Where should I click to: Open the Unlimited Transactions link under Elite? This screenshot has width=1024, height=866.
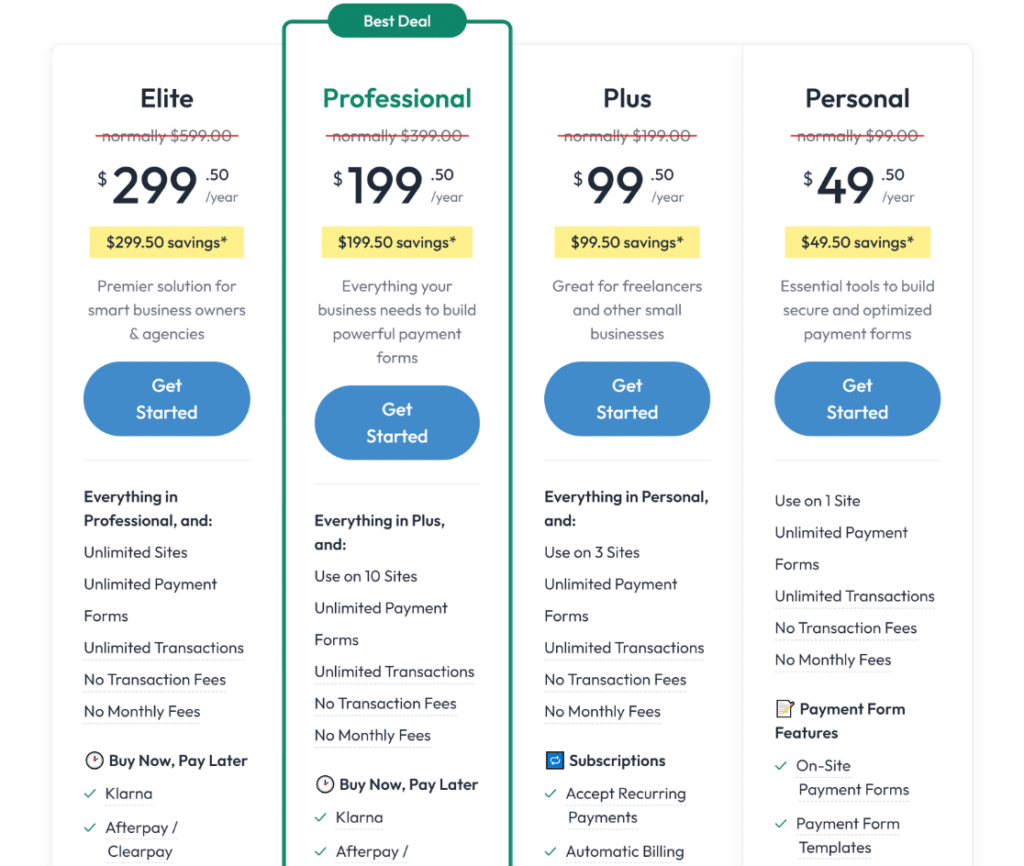click(163, 648)
